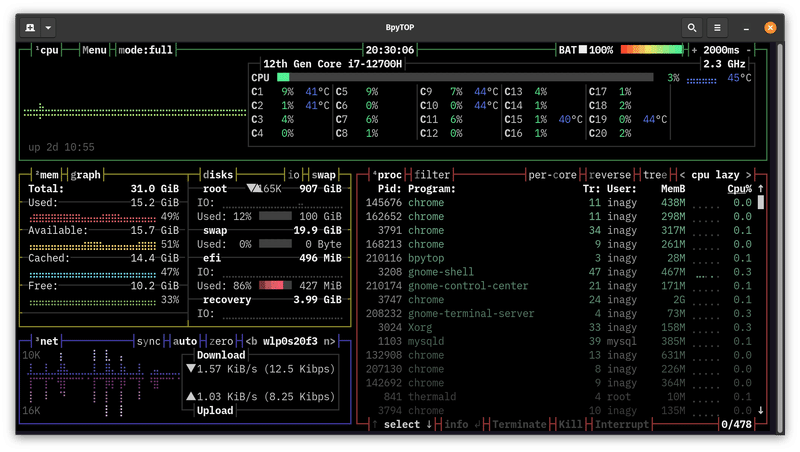Open dropdown arrow beside new tab icon
Screen dimensions: 800x452
(x=49, y=27)
